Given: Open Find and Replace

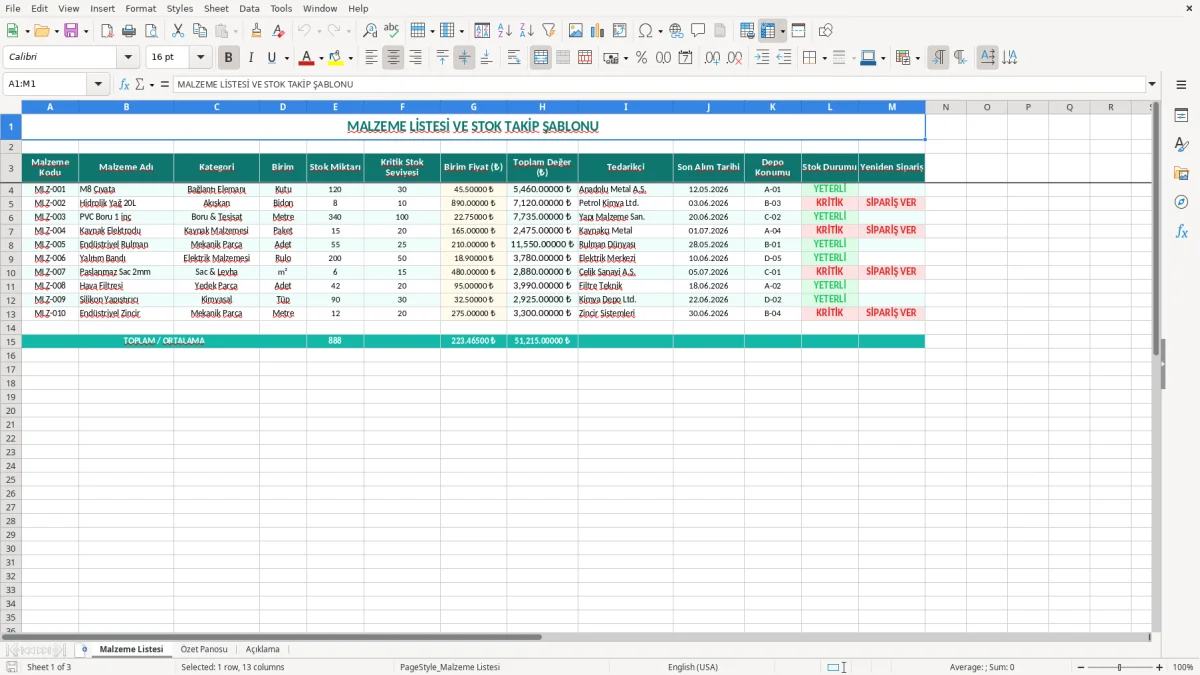Looking at the screenshot, I should click(x=370, y=31).
